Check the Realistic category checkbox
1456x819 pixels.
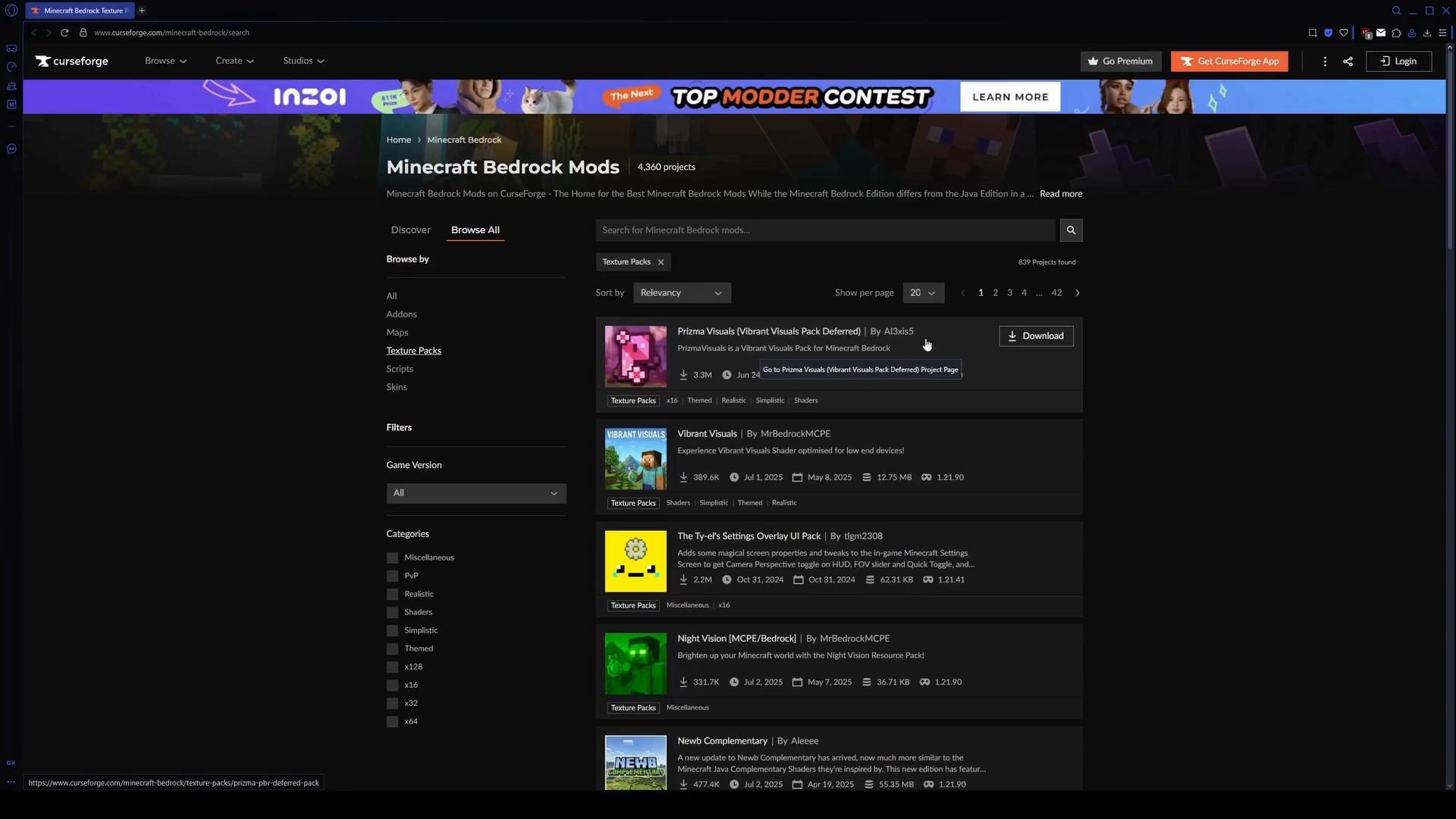tap(392, 595)
